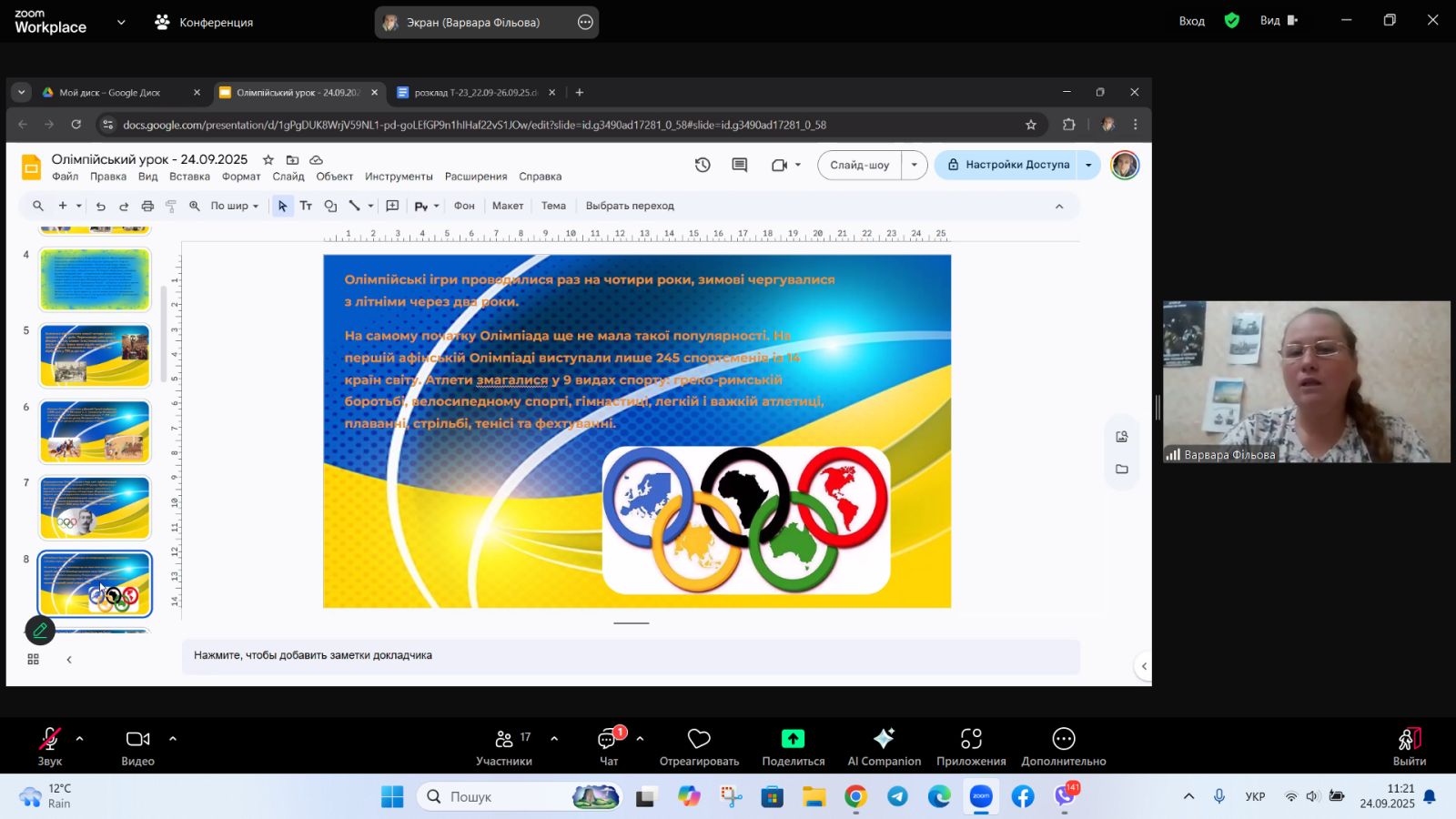Screen dimensions: 1456x819
Task: Expand audio options arrow beside microphone
Action: pyautogui.click(x=80, y=739)
